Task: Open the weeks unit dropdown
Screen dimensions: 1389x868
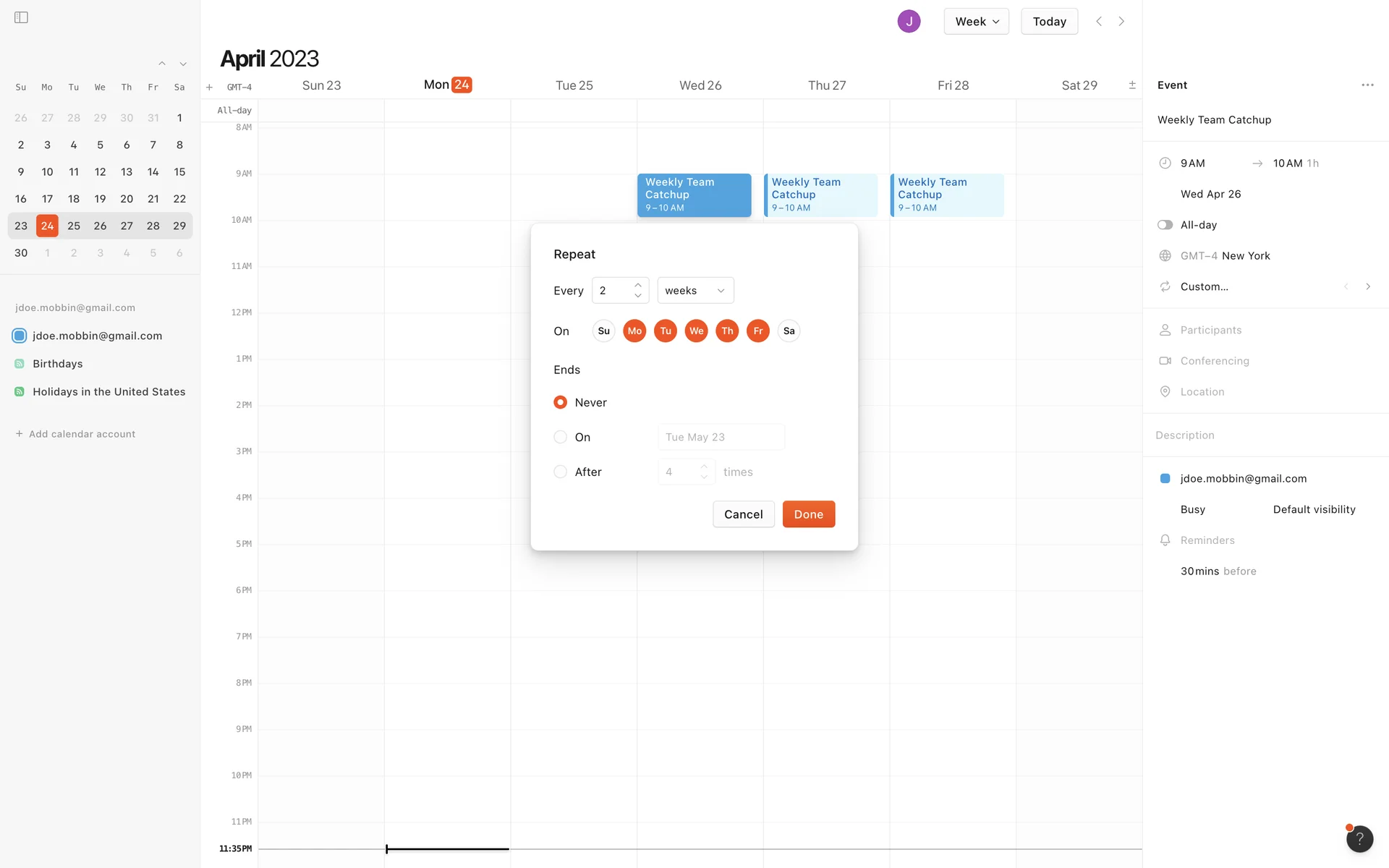Action: 694,291
